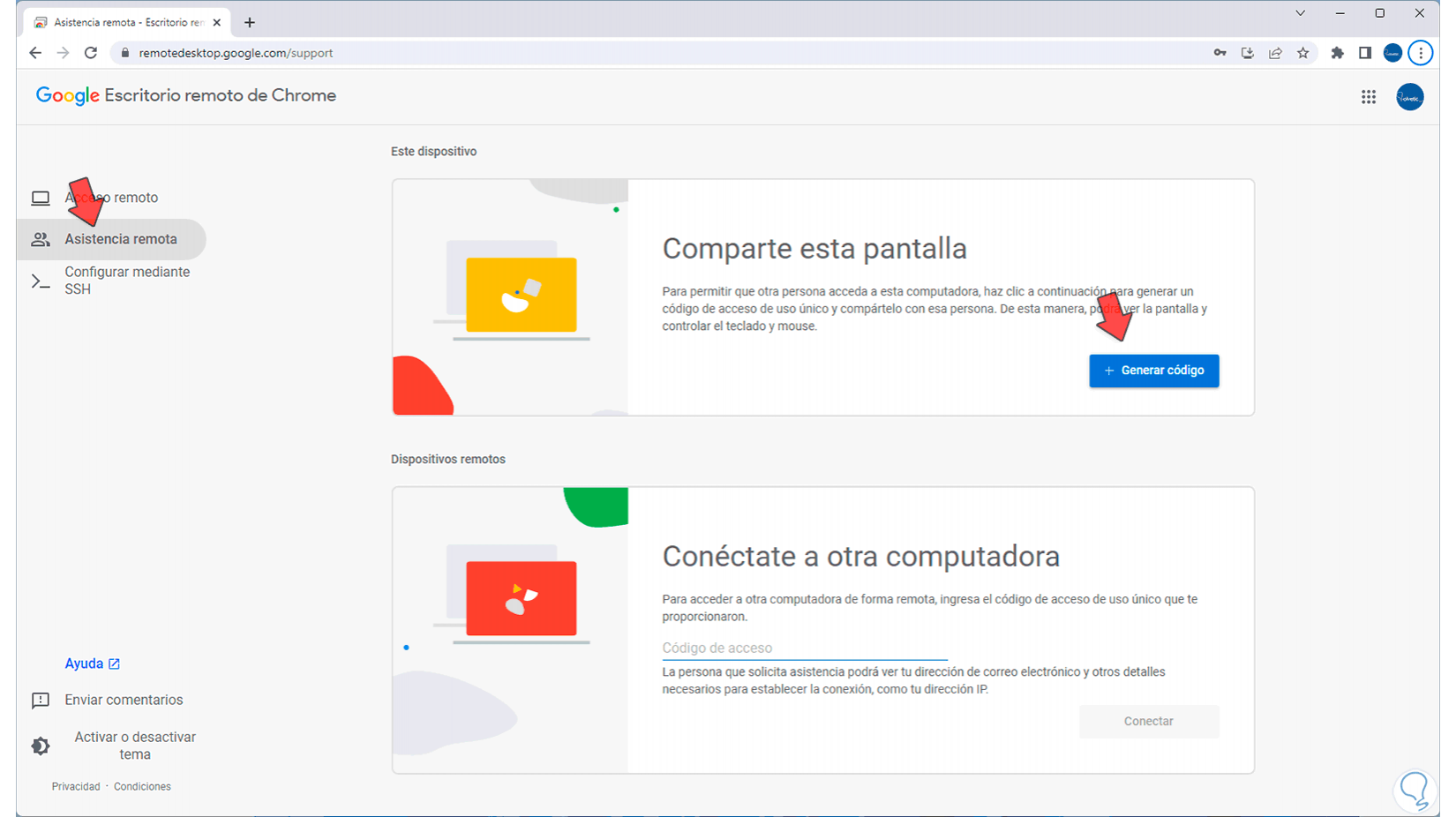Bookmark this page with the star icon

[x=1303, y=53]
